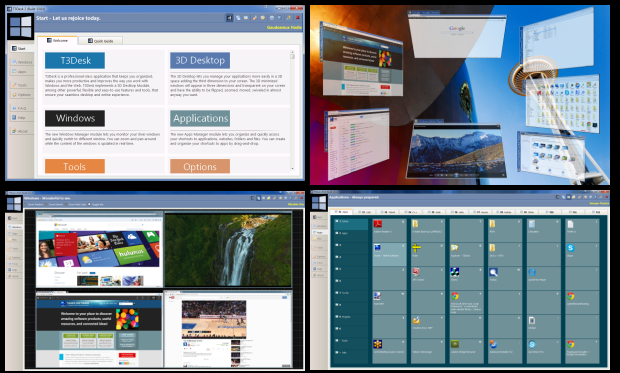Open About from the Start window sidebar
Image resolution: width=620 pixels, height=373 pixels.
point(22,131)
